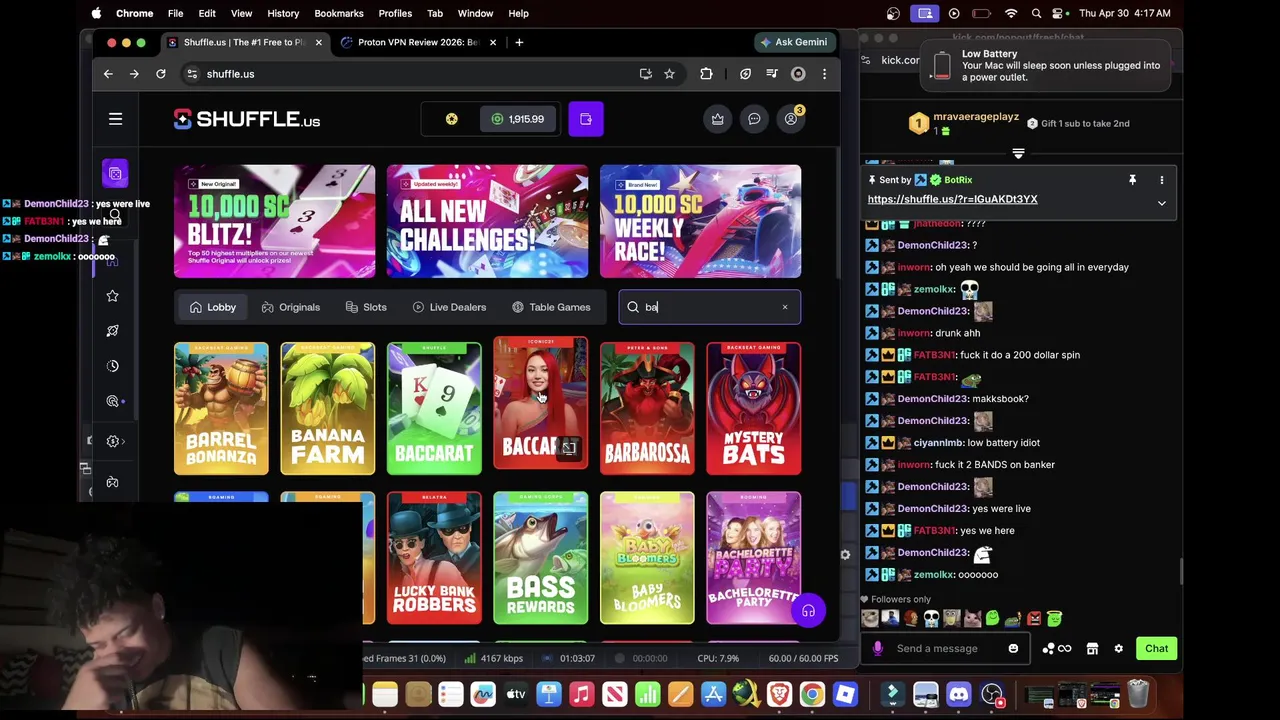Open the Music app in the Dock

pyautogui.click(x=582, y=693)
